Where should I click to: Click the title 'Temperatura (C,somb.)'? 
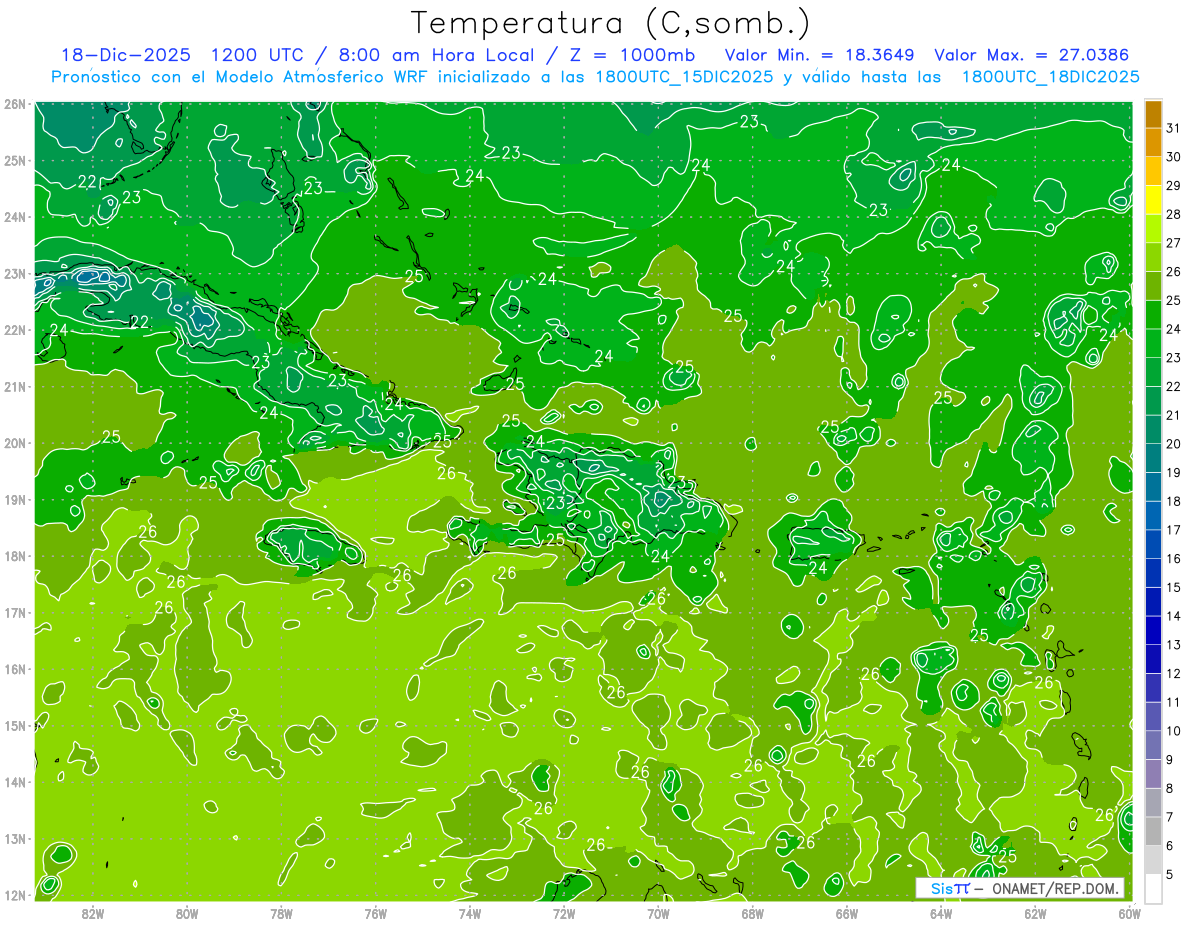click(x=611, y=22)
